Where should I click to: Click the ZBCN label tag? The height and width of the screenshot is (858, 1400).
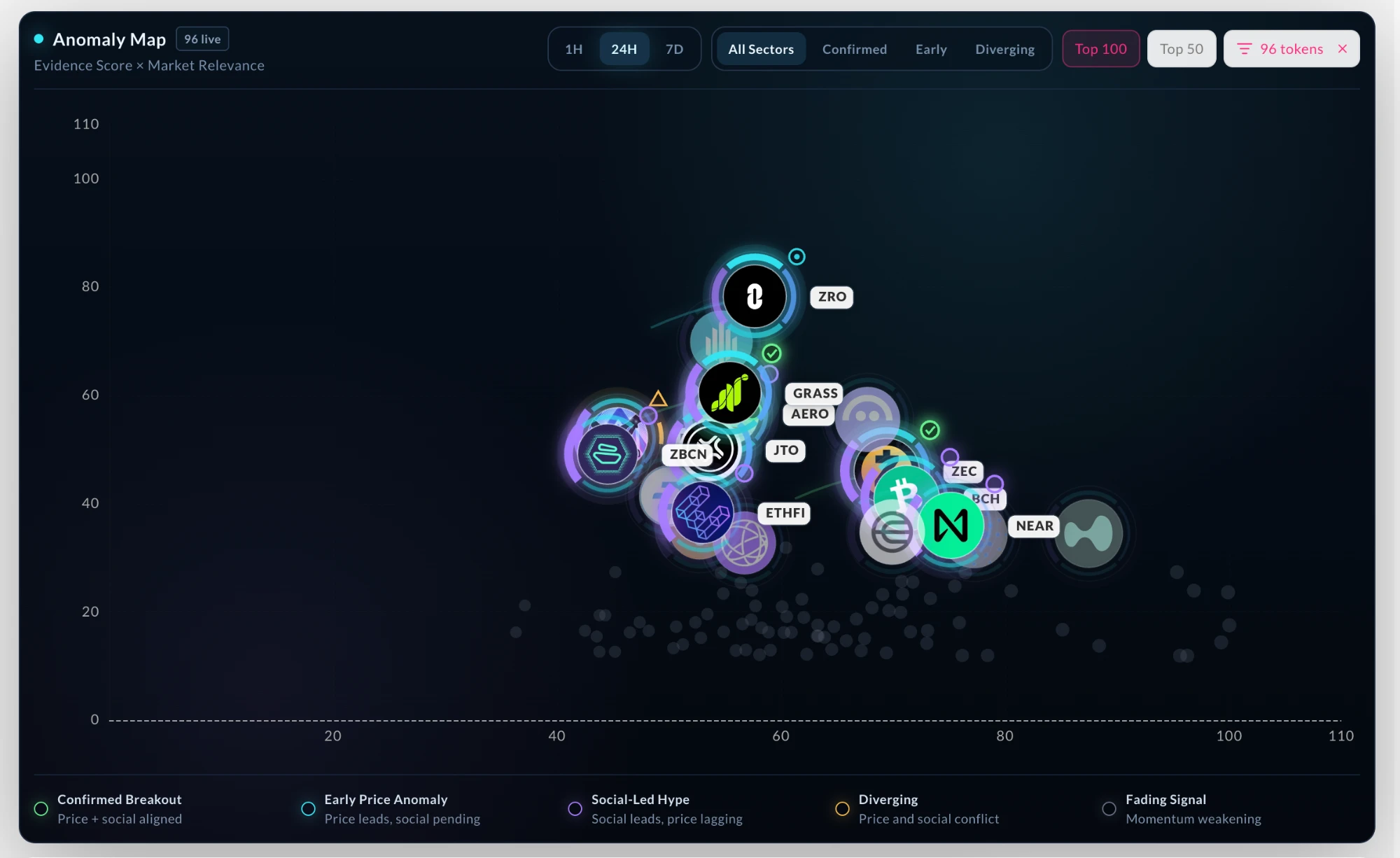click(x=687, y=454)
